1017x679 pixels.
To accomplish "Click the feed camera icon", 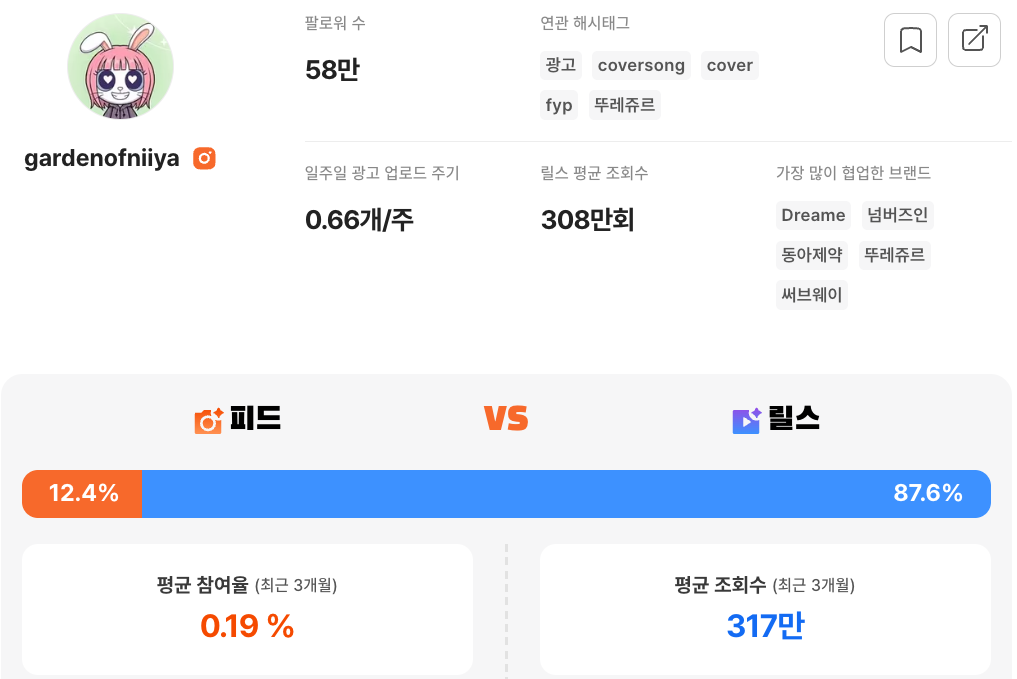I will pyautogui.click(x=208, y=421).
